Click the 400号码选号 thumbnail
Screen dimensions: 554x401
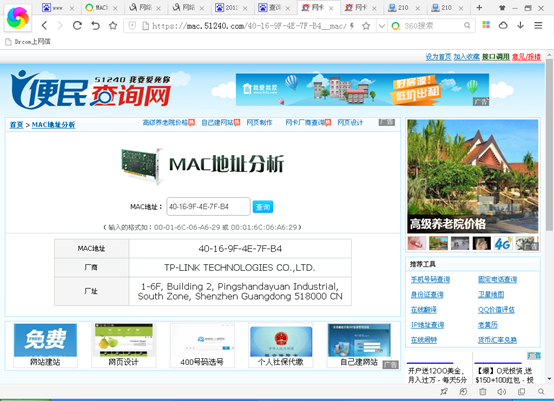click(x=202, y=345)
